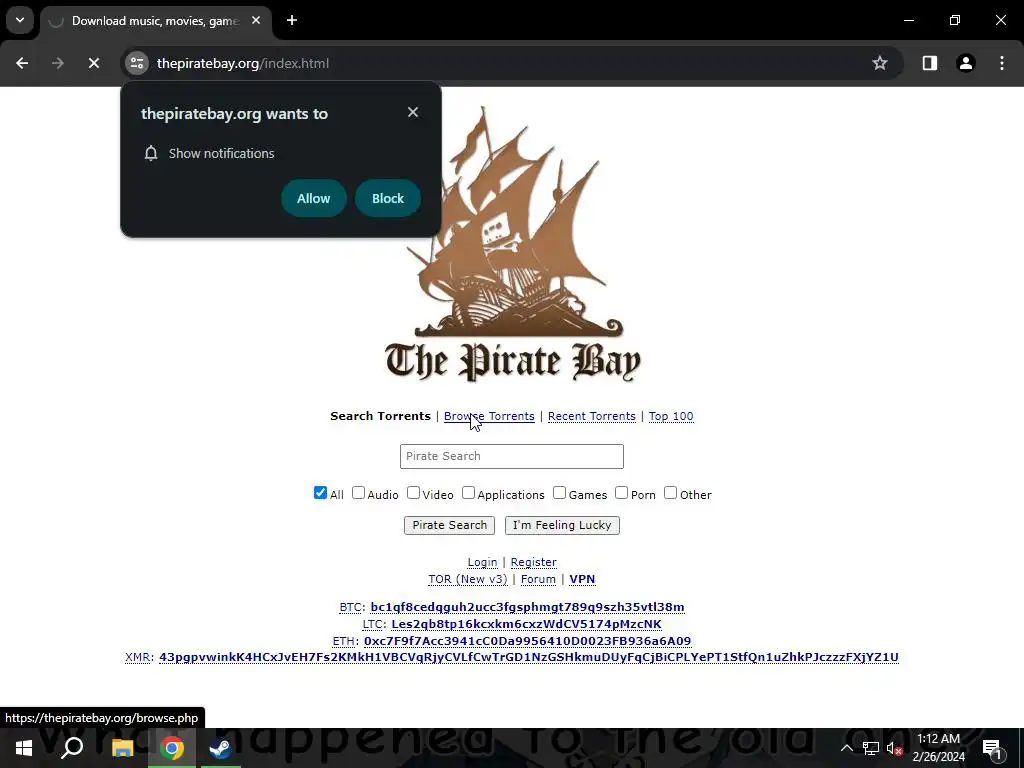This screenshot has height=768, width=1024.
Task: Open File Explorer from taskbar
Action: pyautogui.click(x=122, y=748)
